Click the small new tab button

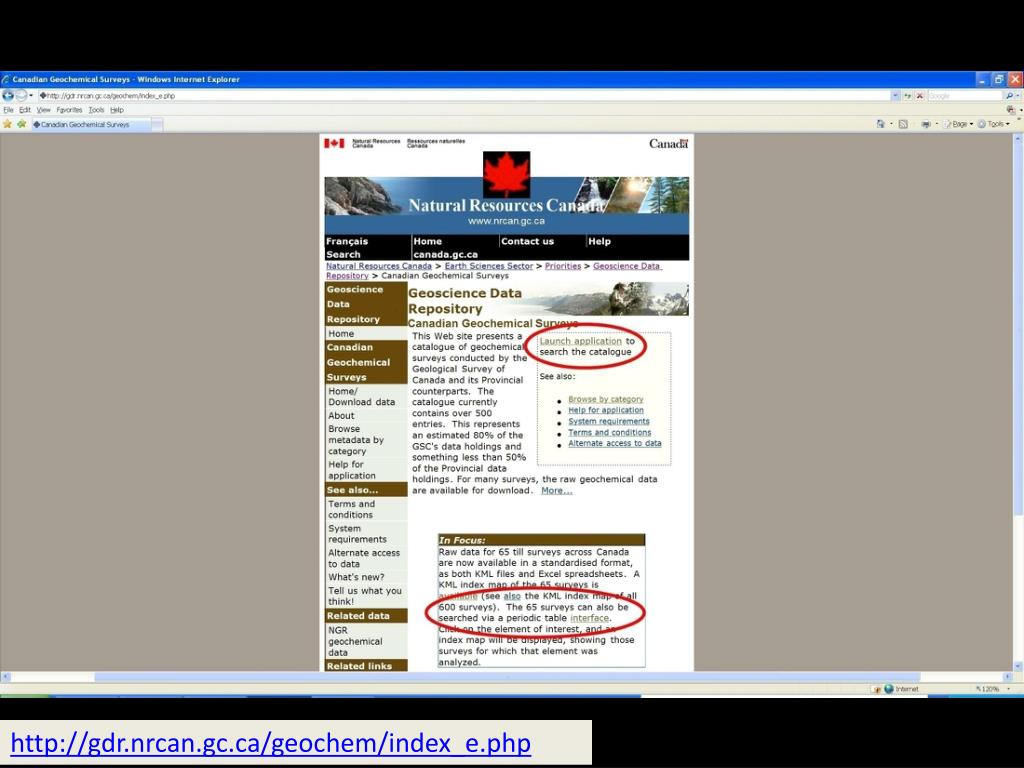(157, 124)
